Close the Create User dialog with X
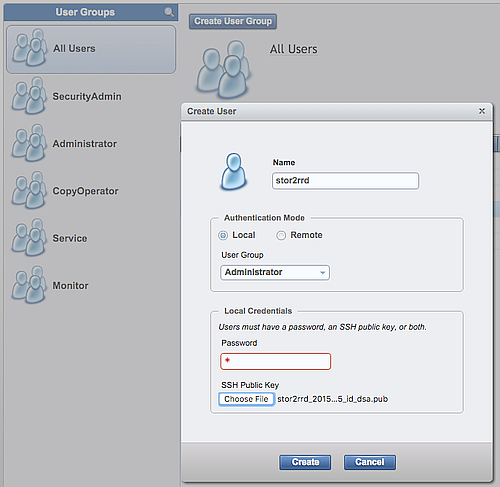This screenshot has width=500, height=487. point(482,111)
